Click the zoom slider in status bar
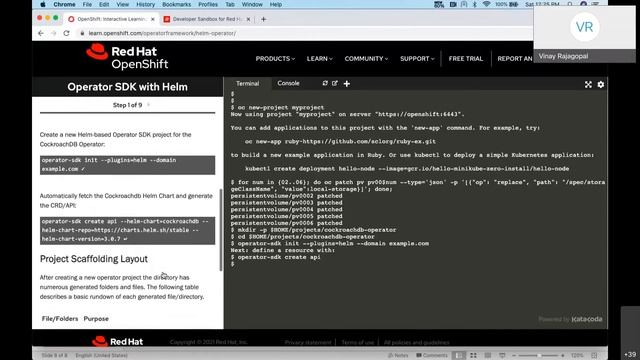 (539, 356)
